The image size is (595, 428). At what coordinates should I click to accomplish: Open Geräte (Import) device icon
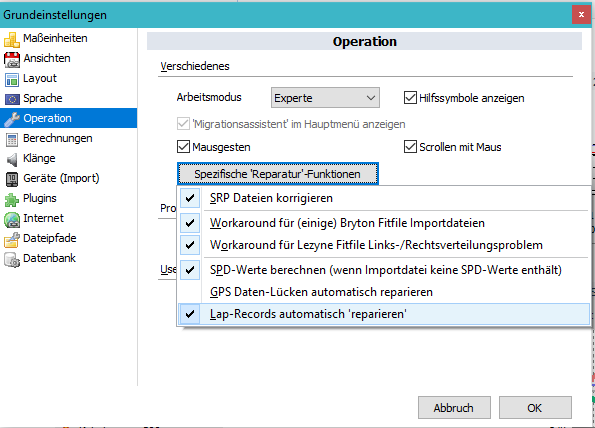12,179
